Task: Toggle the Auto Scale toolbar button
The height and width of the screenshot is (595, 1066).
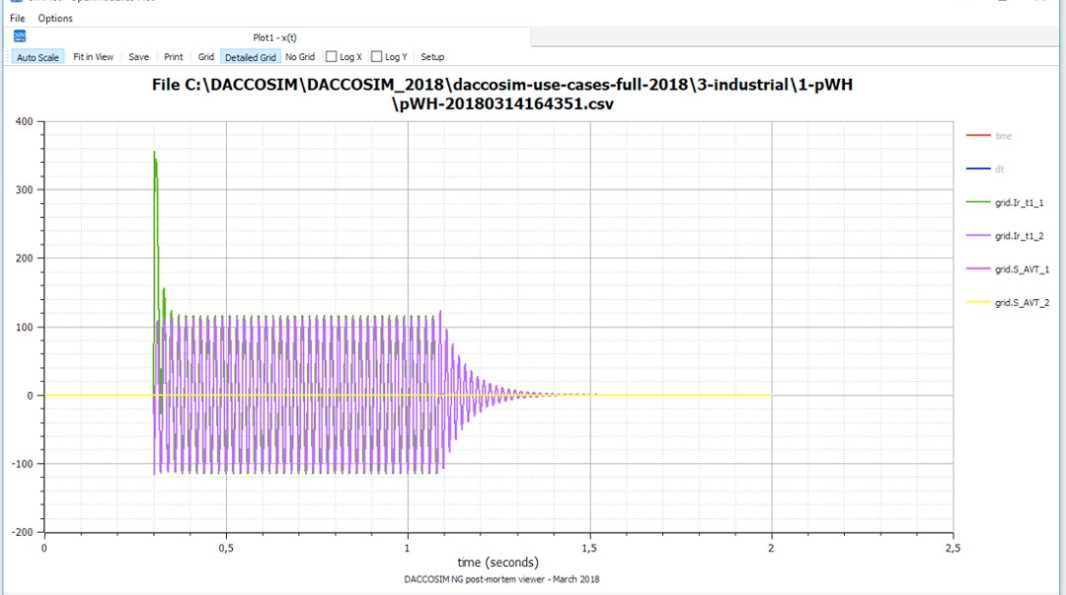Action: click(x=38, y=57)
